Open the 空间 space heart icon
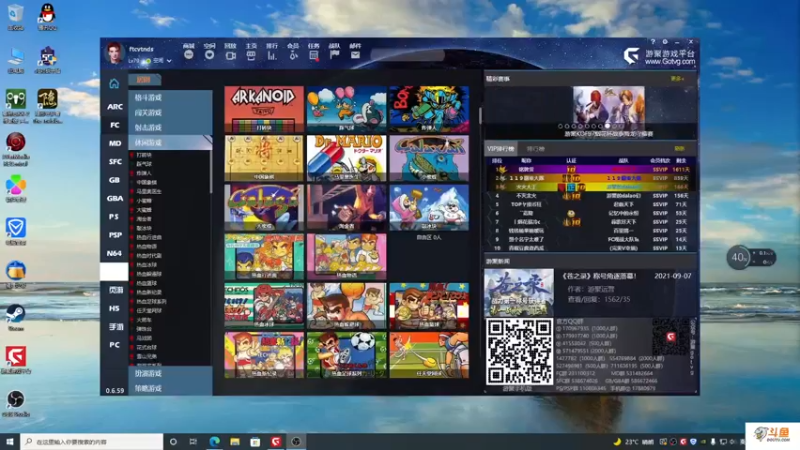The height and width of the screenshot is (450, 800). coord(210,55)
